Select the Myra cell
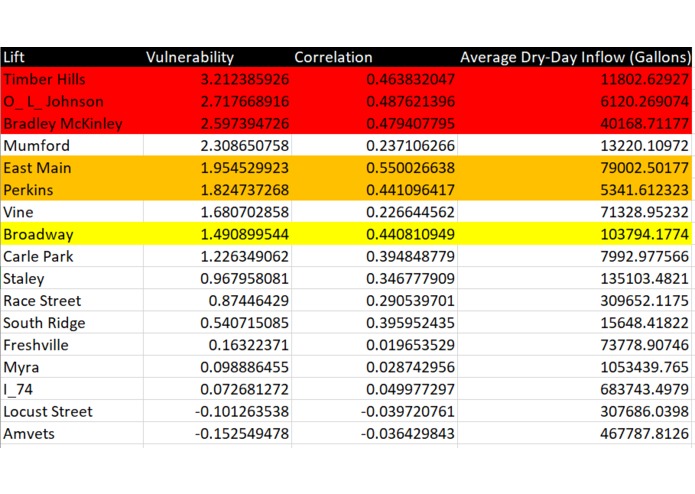 (x=72, y=367)
